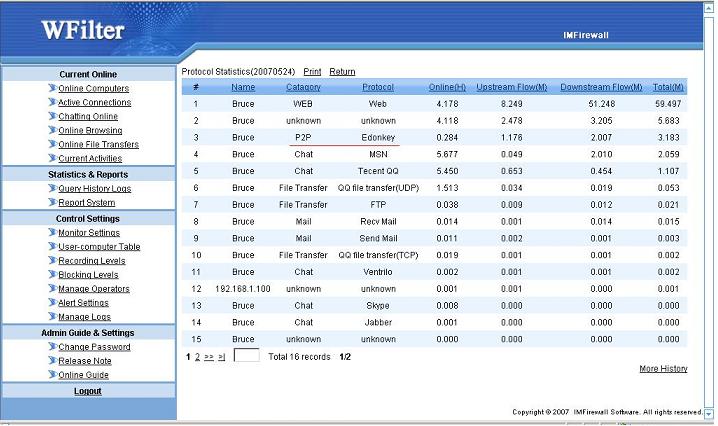Open Online Computers page
The width and height of the screenshot is (718, 426).
pyautogui.click(x=93, y=88)
